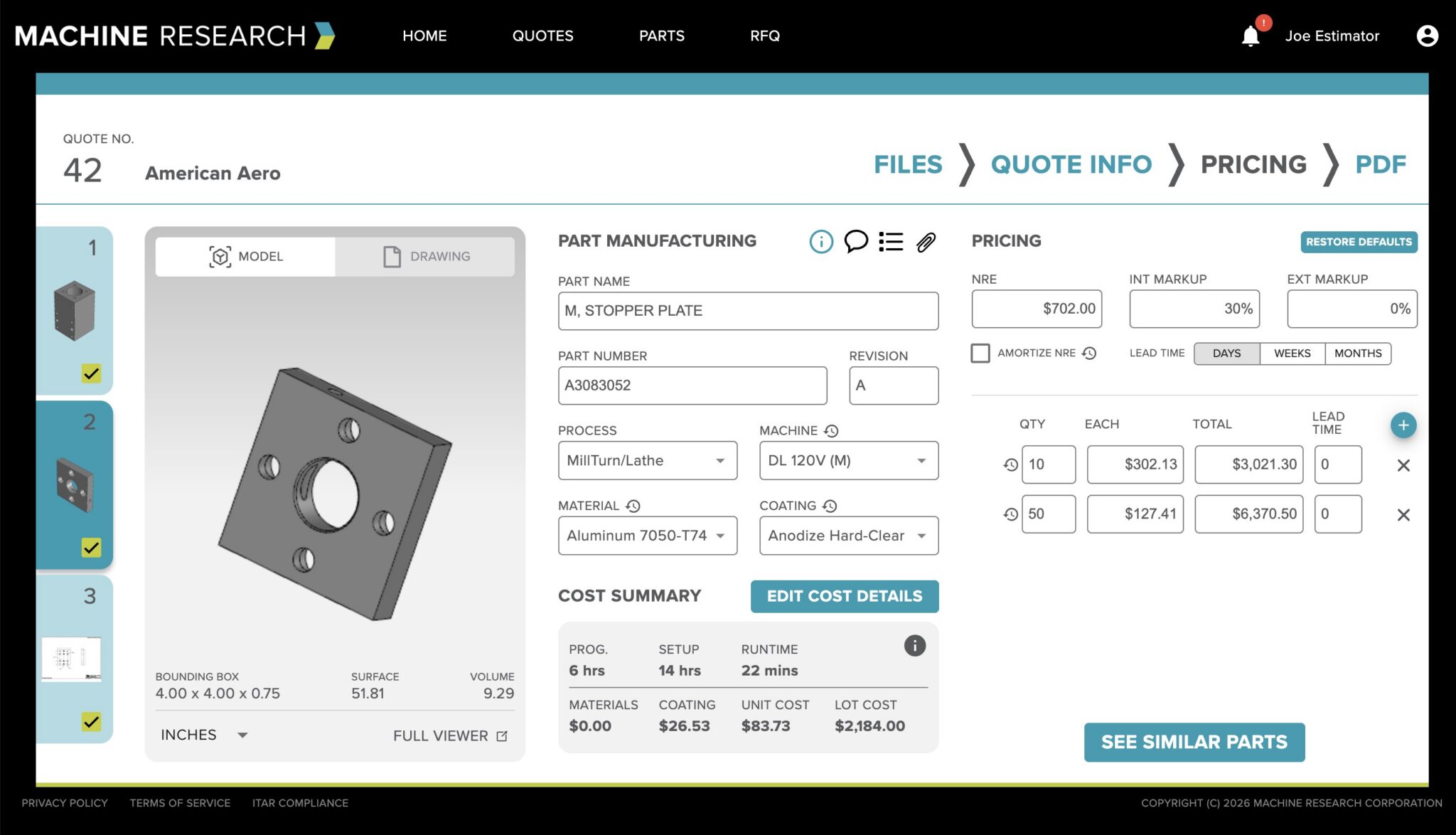The width and height of the screenshot is (1456, 835).
Task: Set lead time units to Weeks
Action: [x=1292, y=353]
